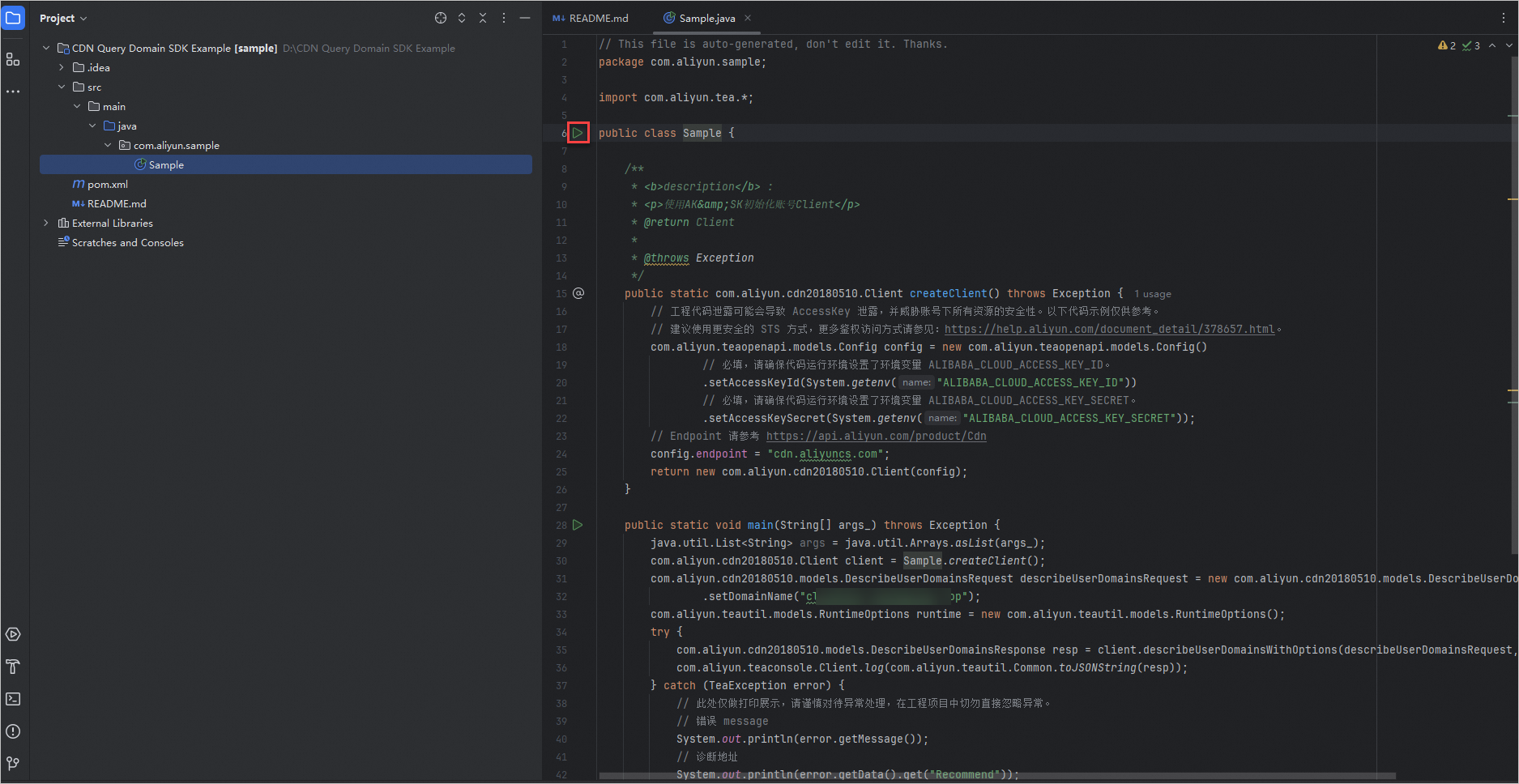Click the '1 usage' inlay hint
Image resolution: width=1519 pixels, height=784 pixels.
(x=1153, y=294)
